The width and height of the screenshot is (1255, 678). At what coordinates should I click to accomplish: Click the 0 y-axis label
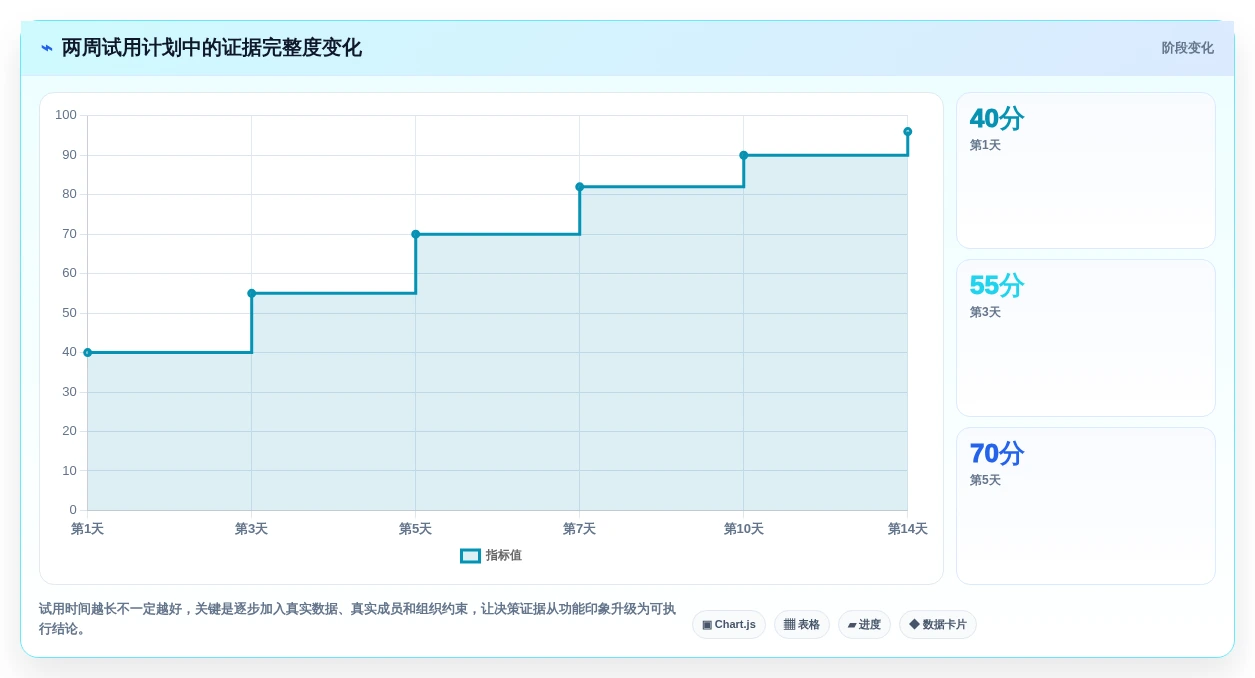point(73,510)
